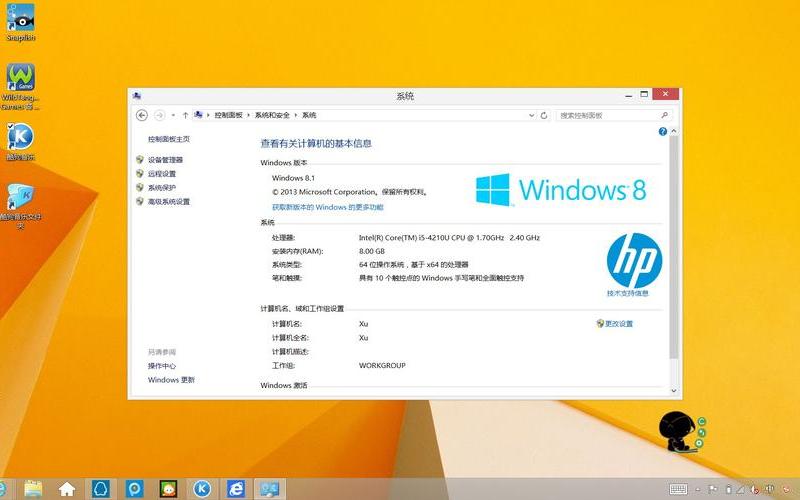
Task: Expand breadcrumb arrow before 控制面板
Action: [209, 115]
